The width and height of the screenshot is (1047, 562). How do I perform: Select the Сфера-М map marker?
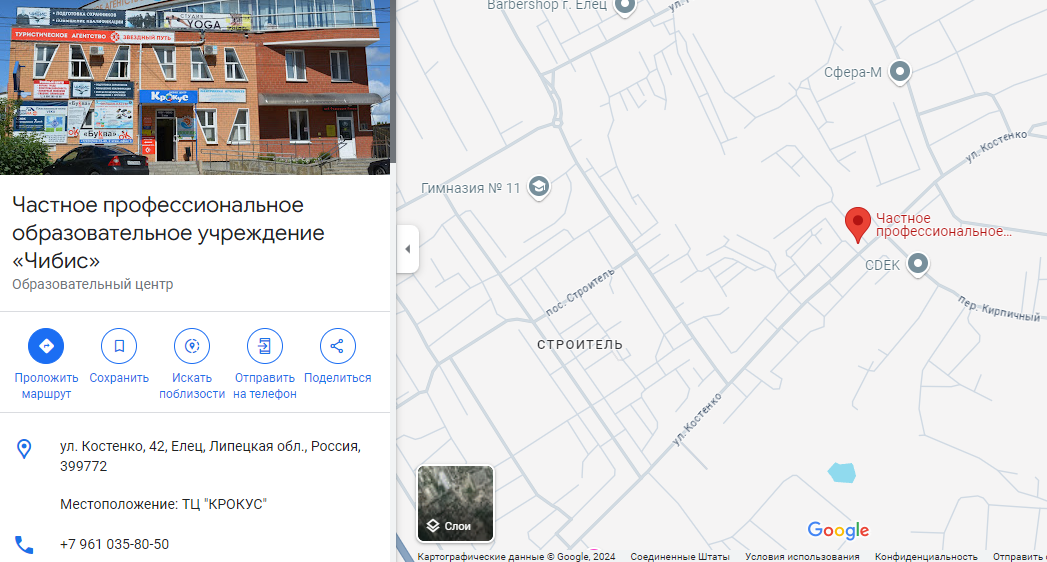[900, 71]
